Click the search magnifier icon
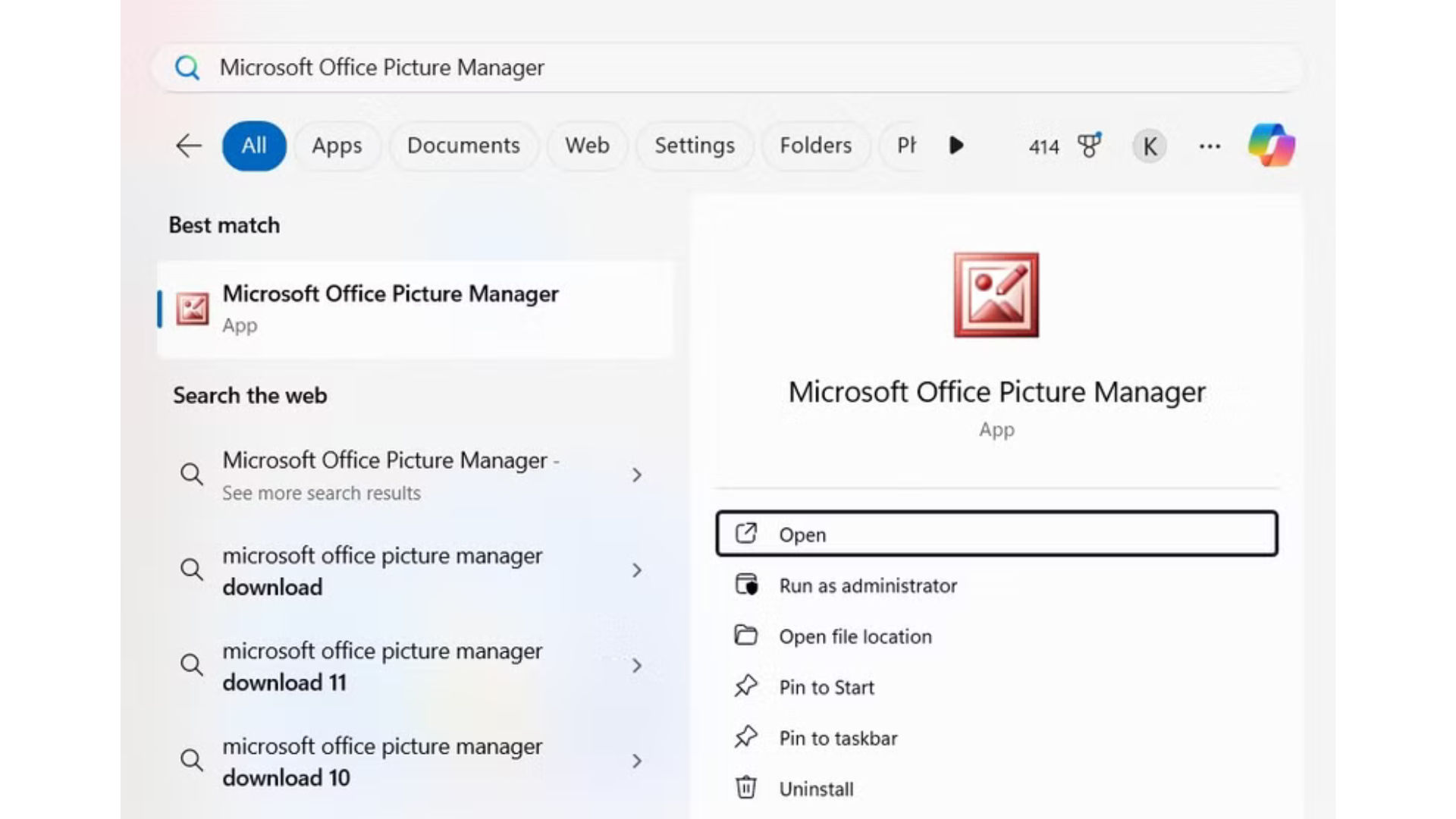1456x819 pixels. click(x=187, y=67)
